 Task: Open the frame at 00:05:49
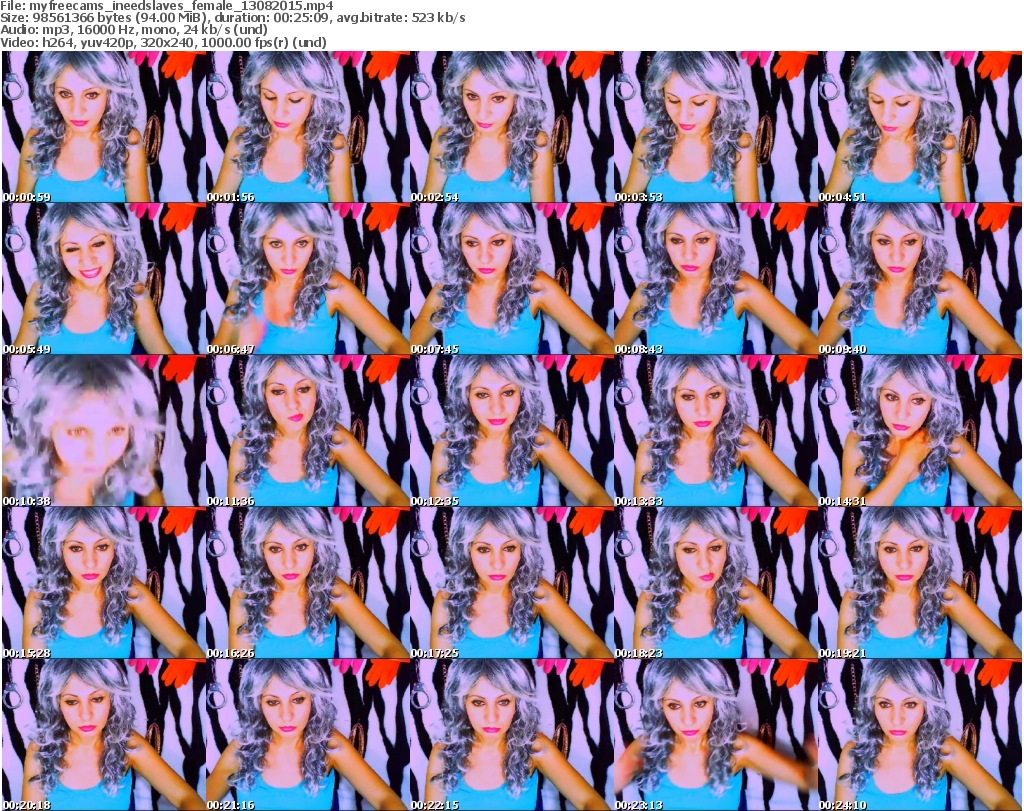coord(104,279)
